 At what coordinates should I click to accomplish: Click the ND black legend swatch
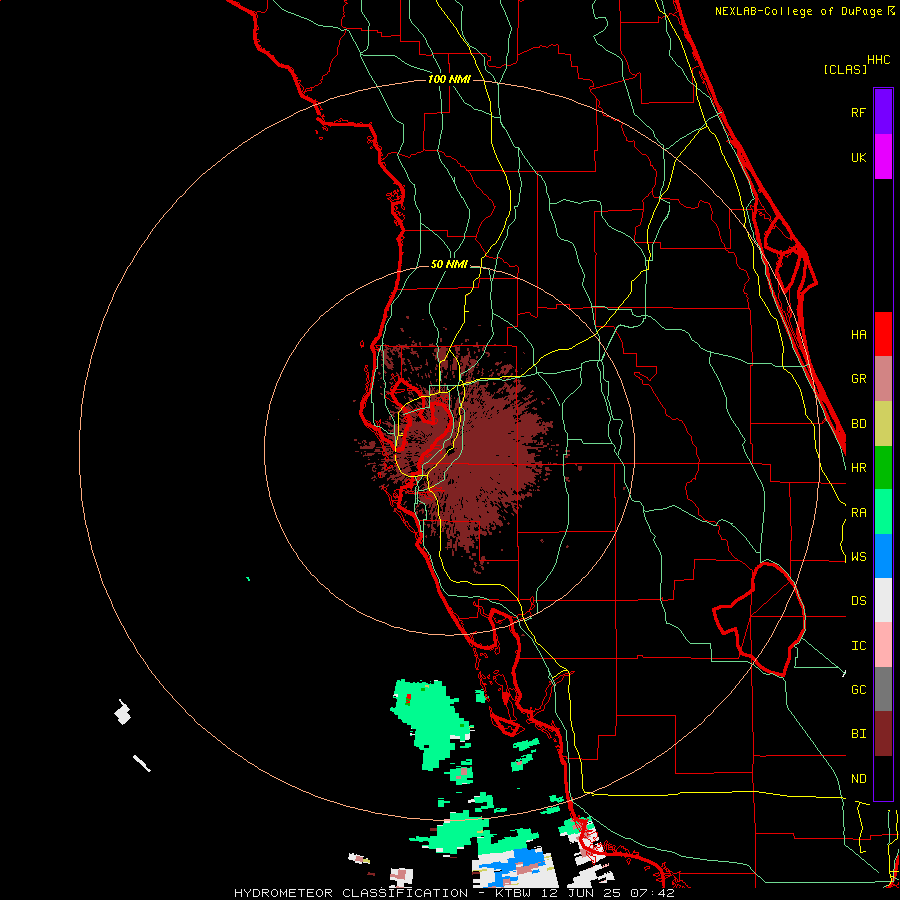(883, 778)
